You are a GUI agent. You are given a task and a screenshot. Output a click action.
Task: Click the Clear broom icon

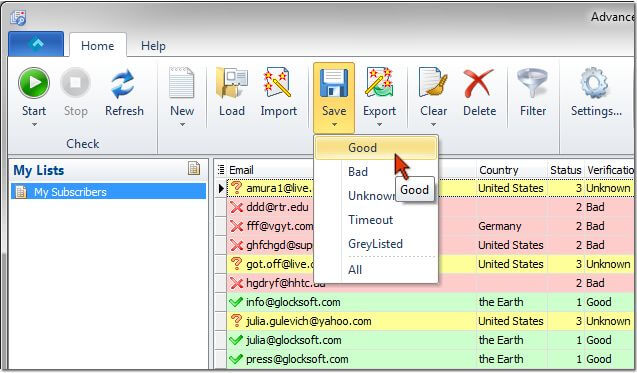(x=433, y=82)
